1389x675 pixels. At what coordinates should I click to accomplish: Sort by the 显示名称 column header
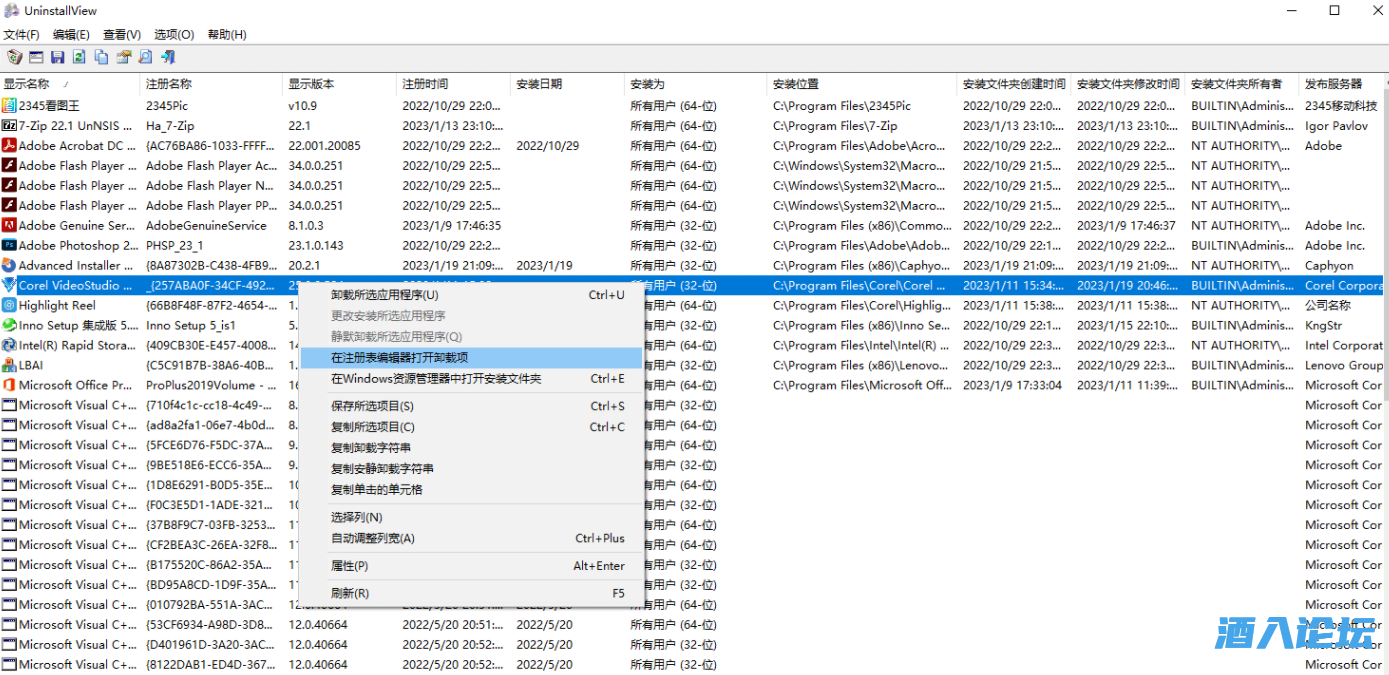(x=27, y=84)
